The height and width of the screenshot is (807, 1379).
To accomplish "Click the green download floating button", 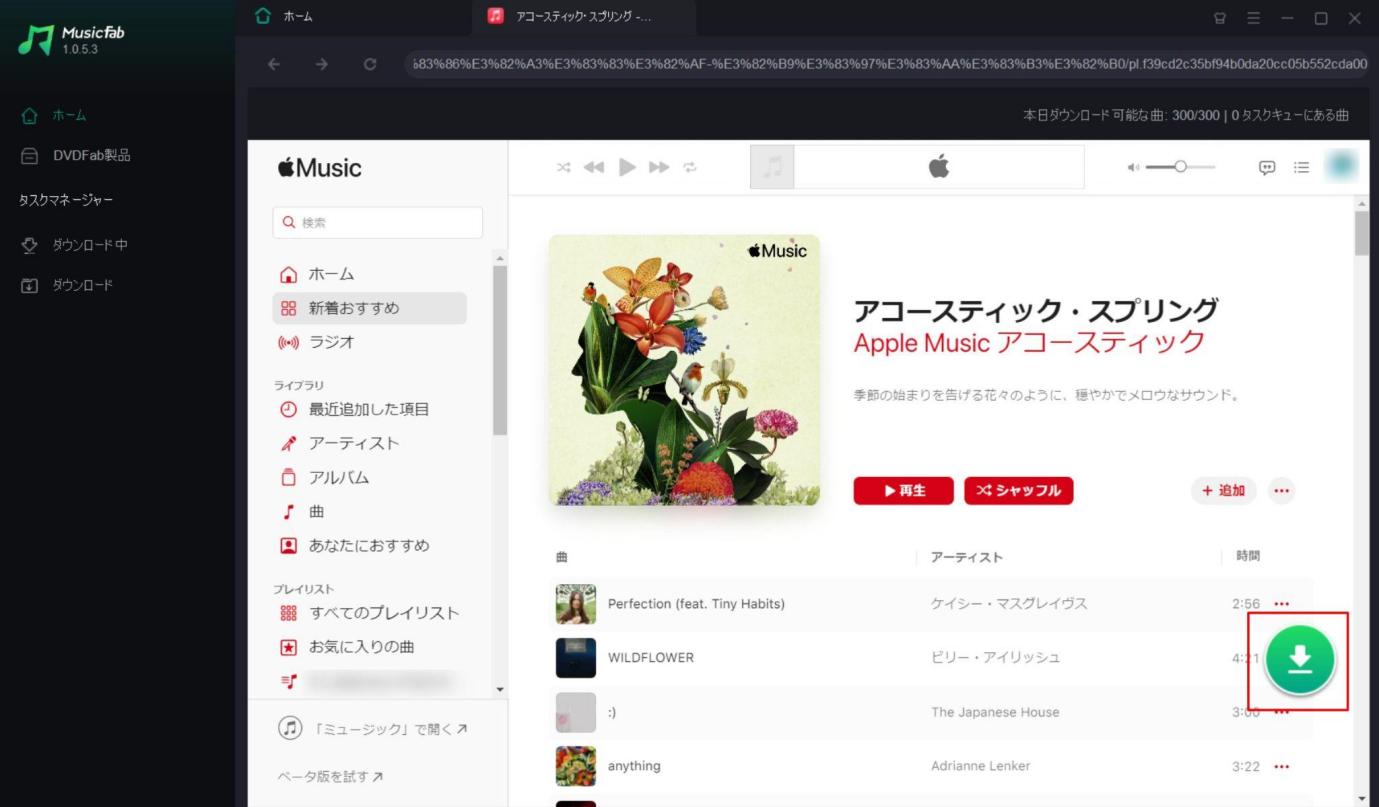I will (x=1299, y=660).
